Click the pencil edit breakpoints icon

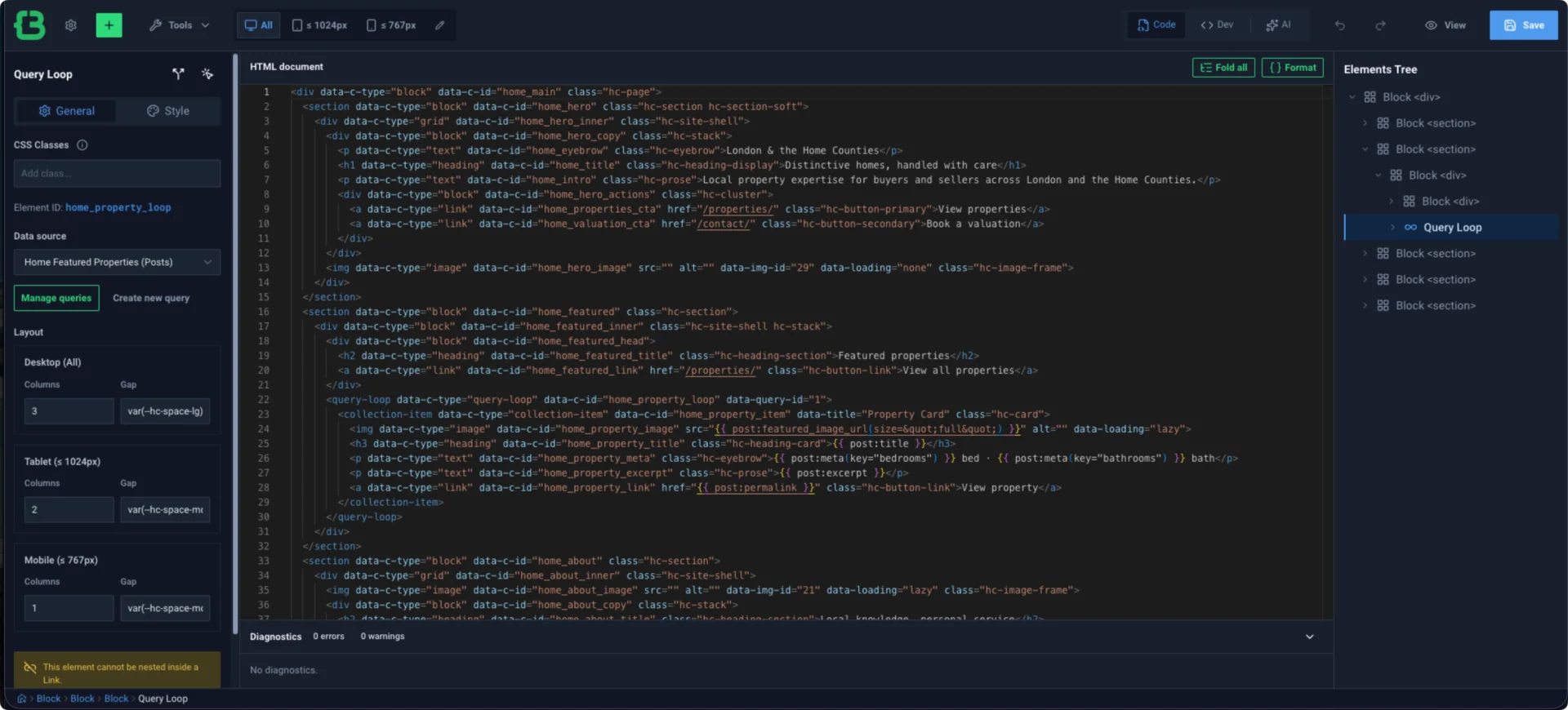[439, 25]
